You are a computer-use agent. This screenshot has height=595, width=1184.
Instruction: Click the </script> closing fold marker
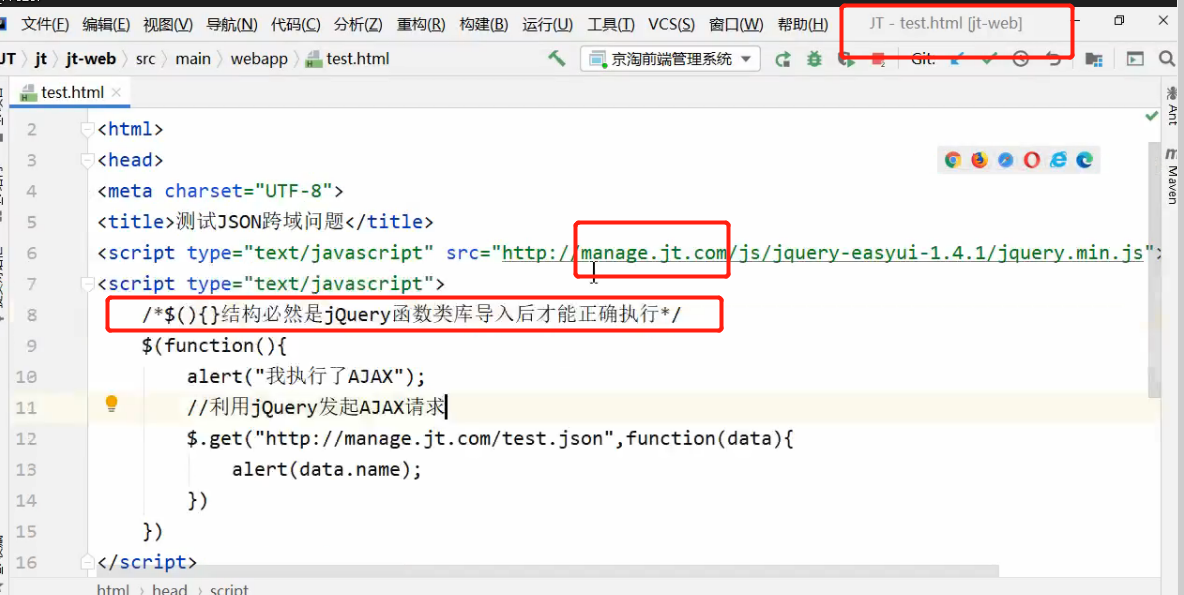[x=88, y=563]
